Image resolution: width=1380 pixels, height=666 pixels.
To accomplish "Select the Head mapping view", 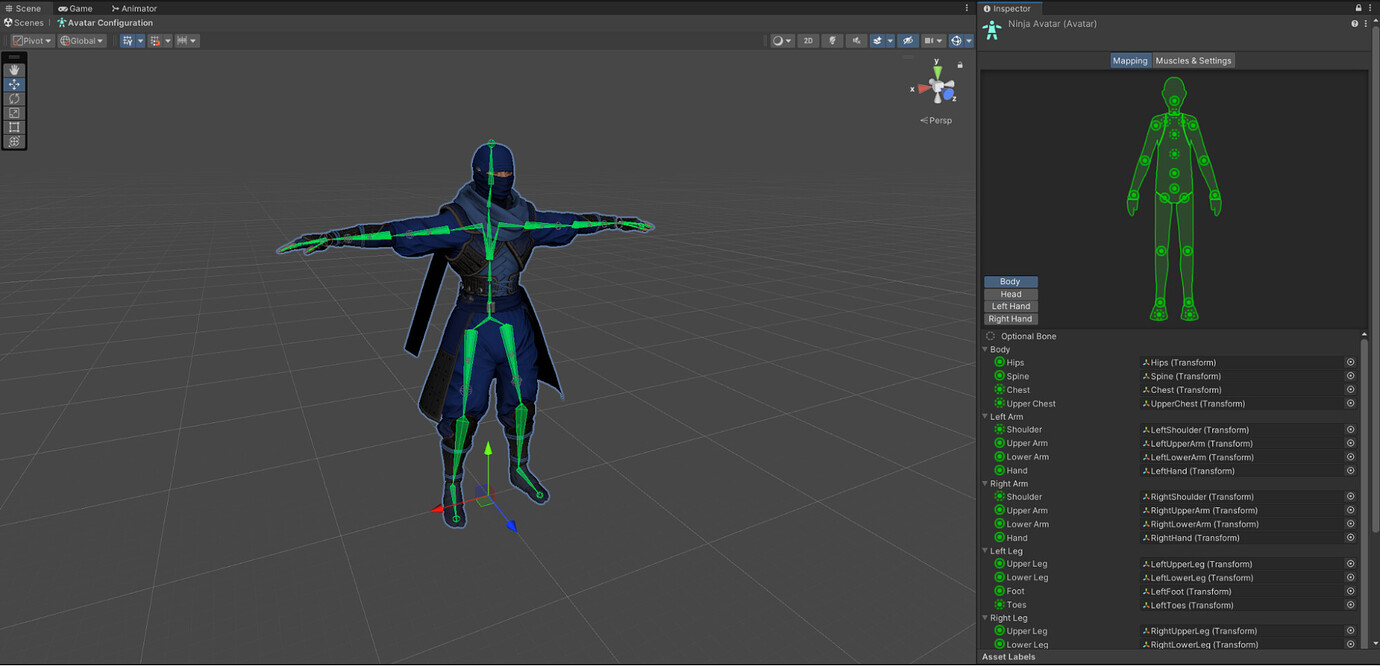I will [1010, 294].
